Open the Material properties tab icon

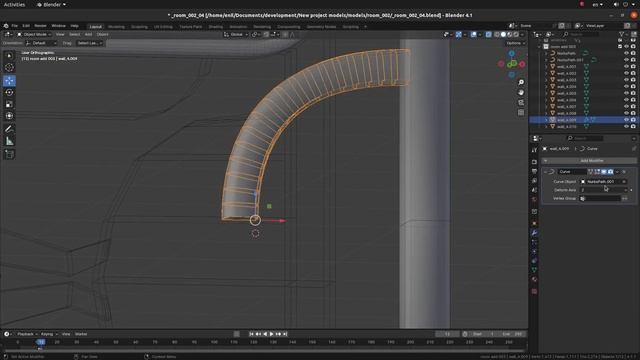click(x=534, y=280)
